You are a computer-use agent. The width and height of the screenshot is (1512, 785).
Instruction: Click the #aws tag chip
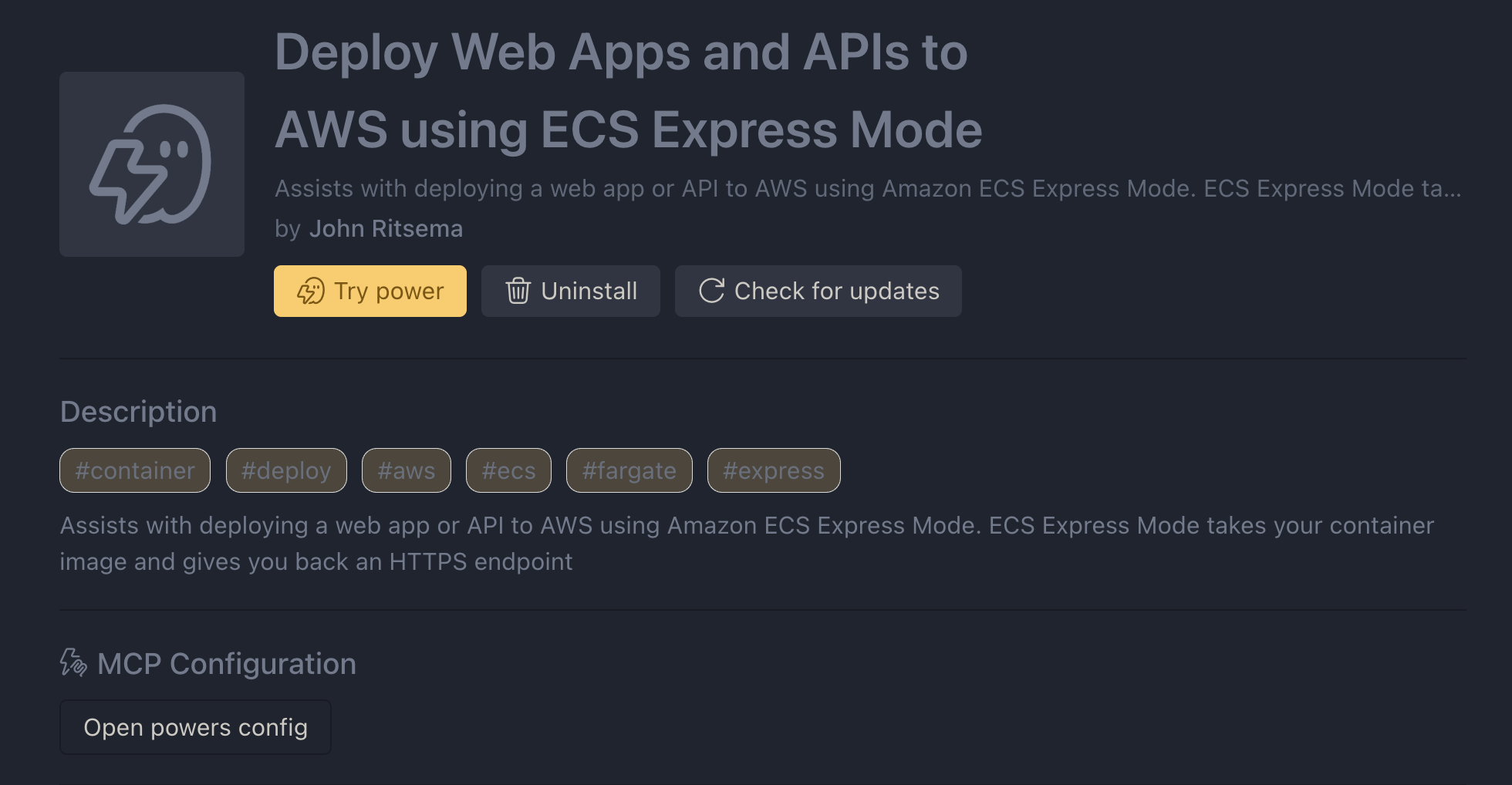(407, 470)
